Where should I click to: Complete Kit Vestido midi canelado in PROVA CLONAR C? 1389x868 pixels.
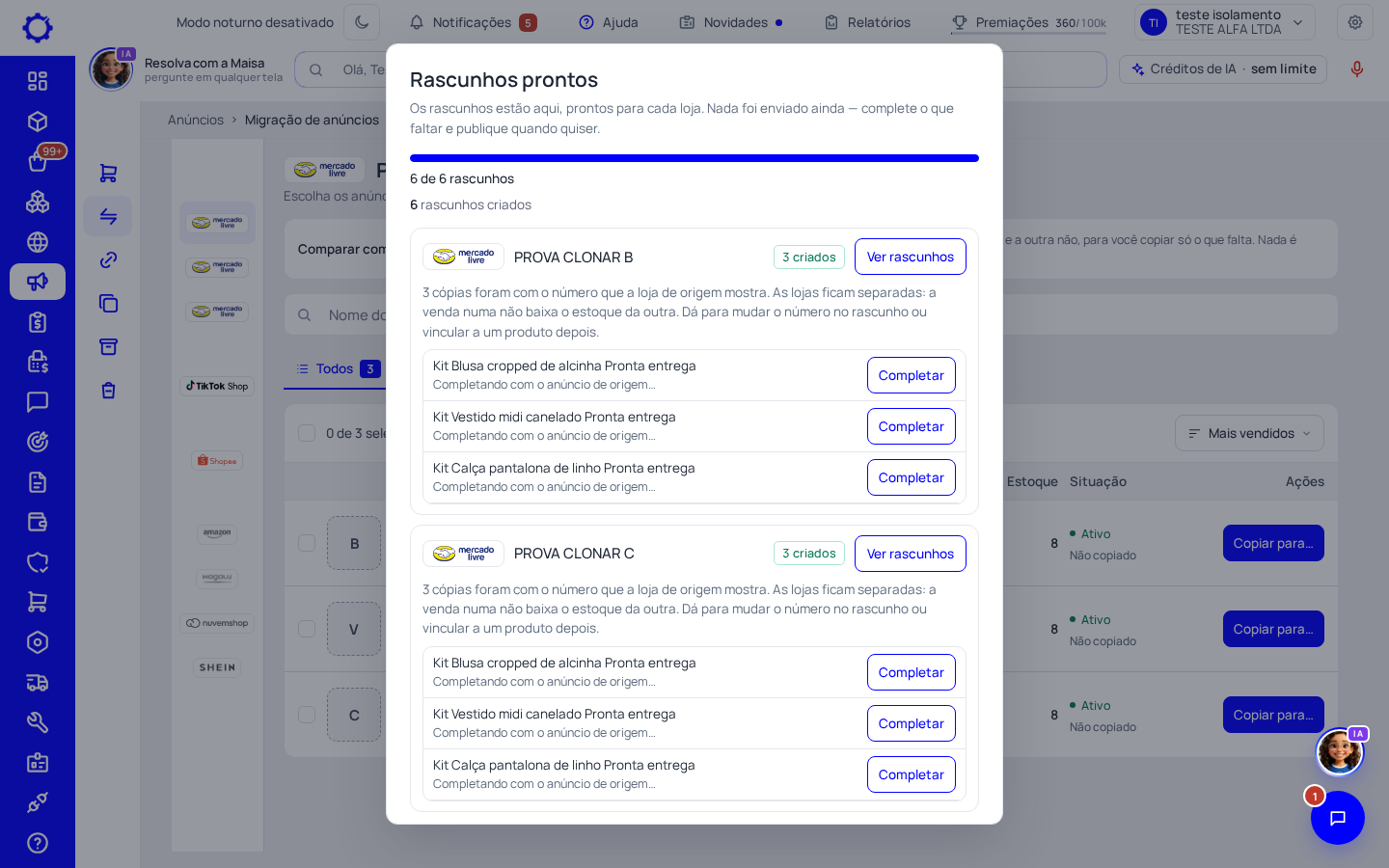coord(912,723)
